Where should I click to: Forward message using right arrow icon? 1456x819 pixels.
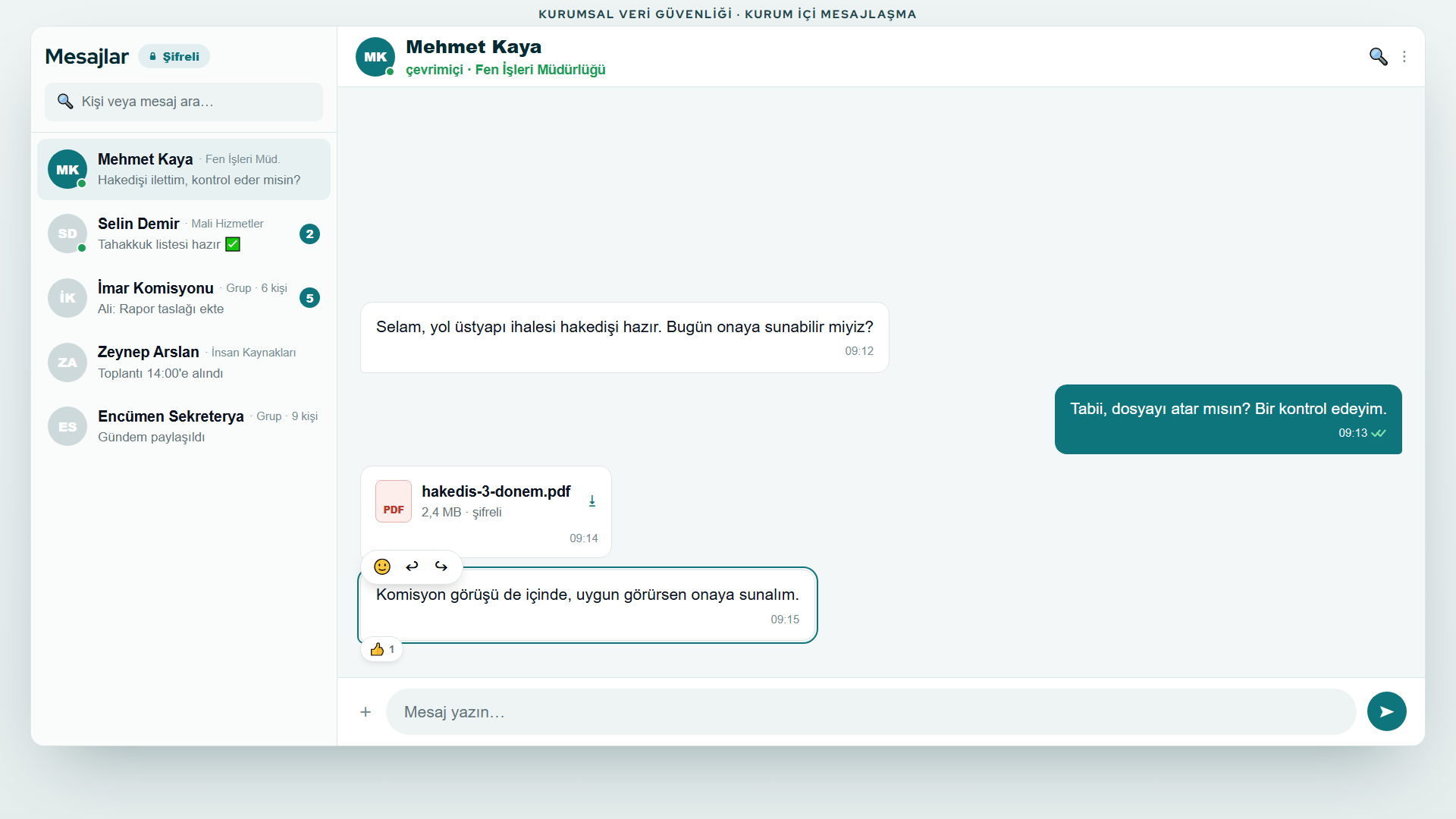coord(441,566)
